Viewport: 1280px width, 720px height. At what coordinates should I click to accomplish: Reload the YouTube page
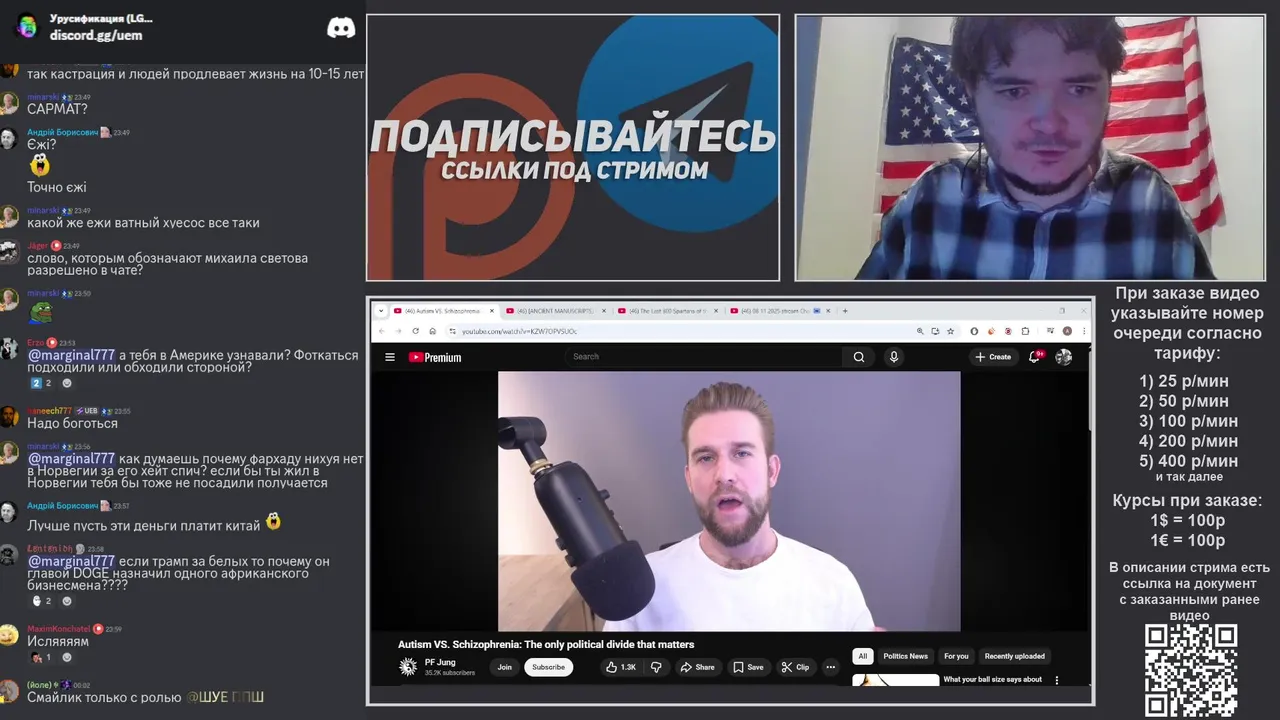coord(416,331)
